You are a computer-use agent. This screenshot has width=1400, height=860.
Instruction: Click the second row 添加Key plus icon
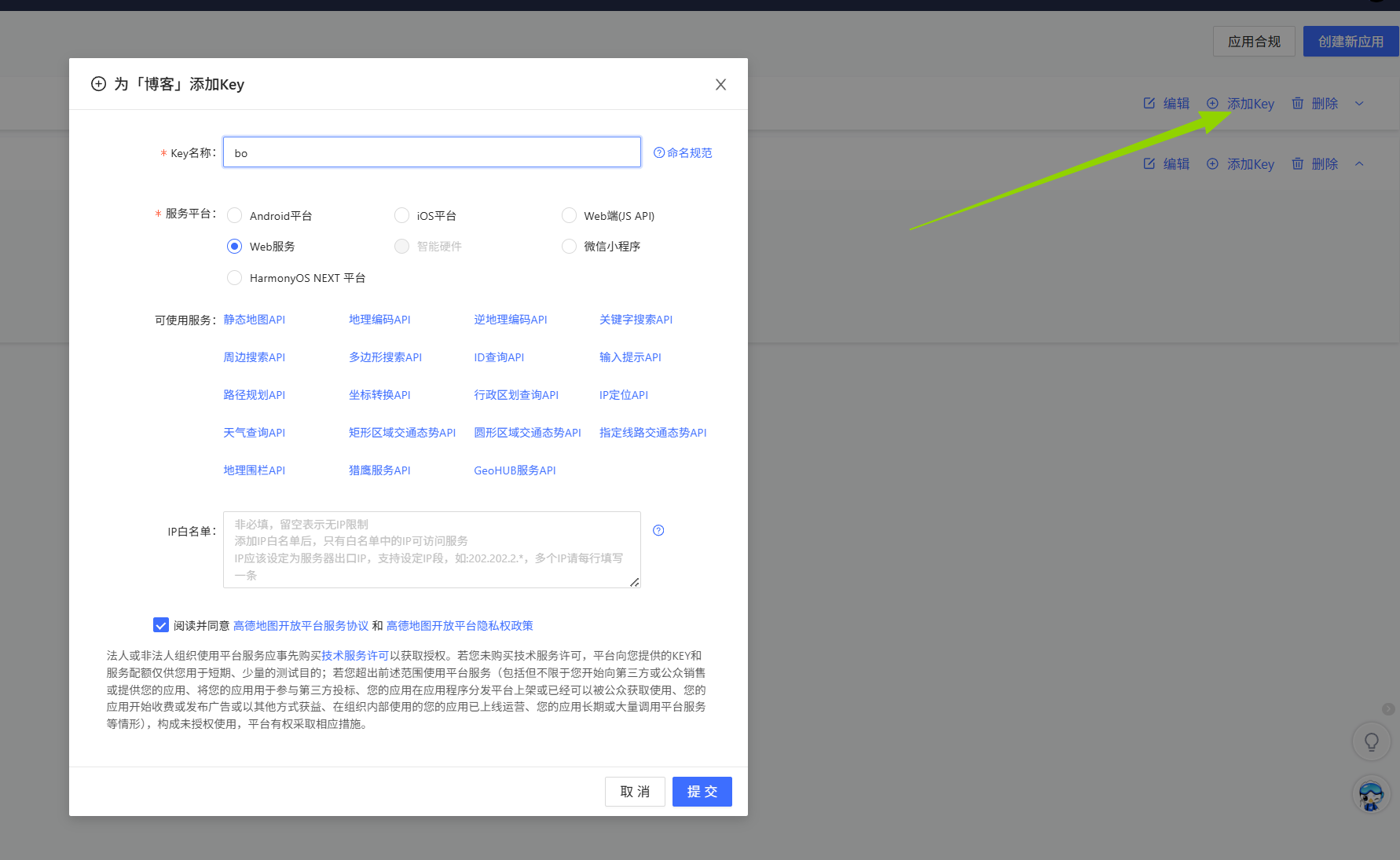(1212, 164)
